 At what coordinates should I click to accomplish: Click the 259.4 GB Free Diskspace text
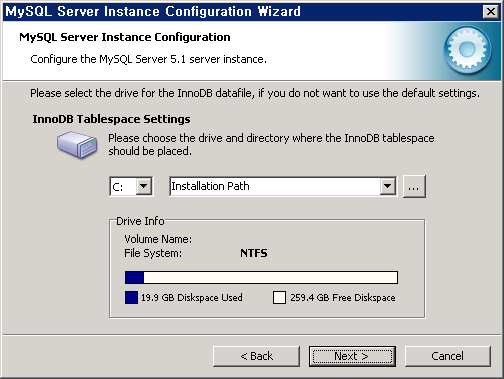coord(343,297)
